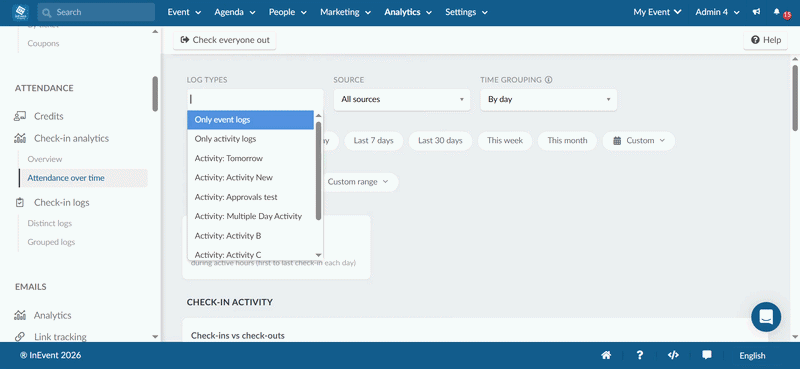Open the live chat bubble widget
This screenshot has height=369, width=800.
pyautogui.click(x=766, y=317)
